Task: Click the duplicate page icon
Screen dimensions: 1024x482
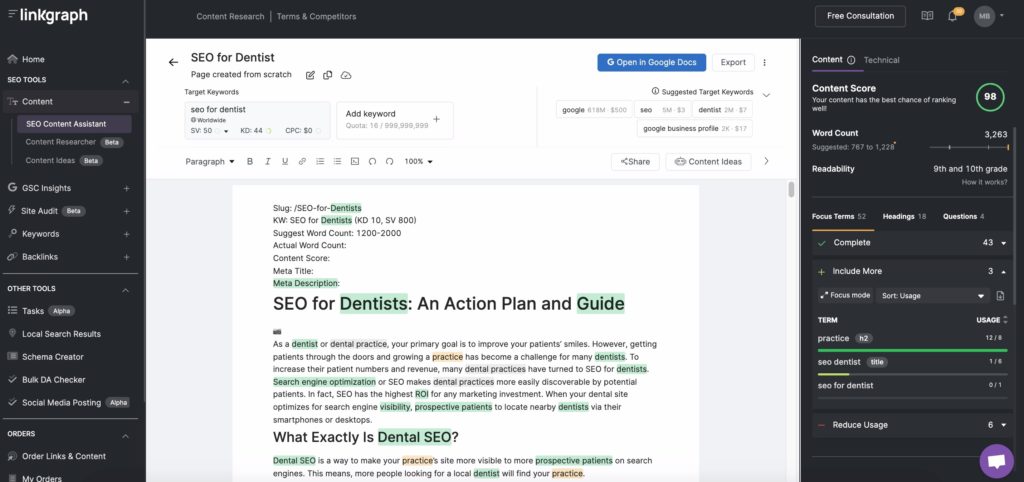Action: (x=328, y=75)
